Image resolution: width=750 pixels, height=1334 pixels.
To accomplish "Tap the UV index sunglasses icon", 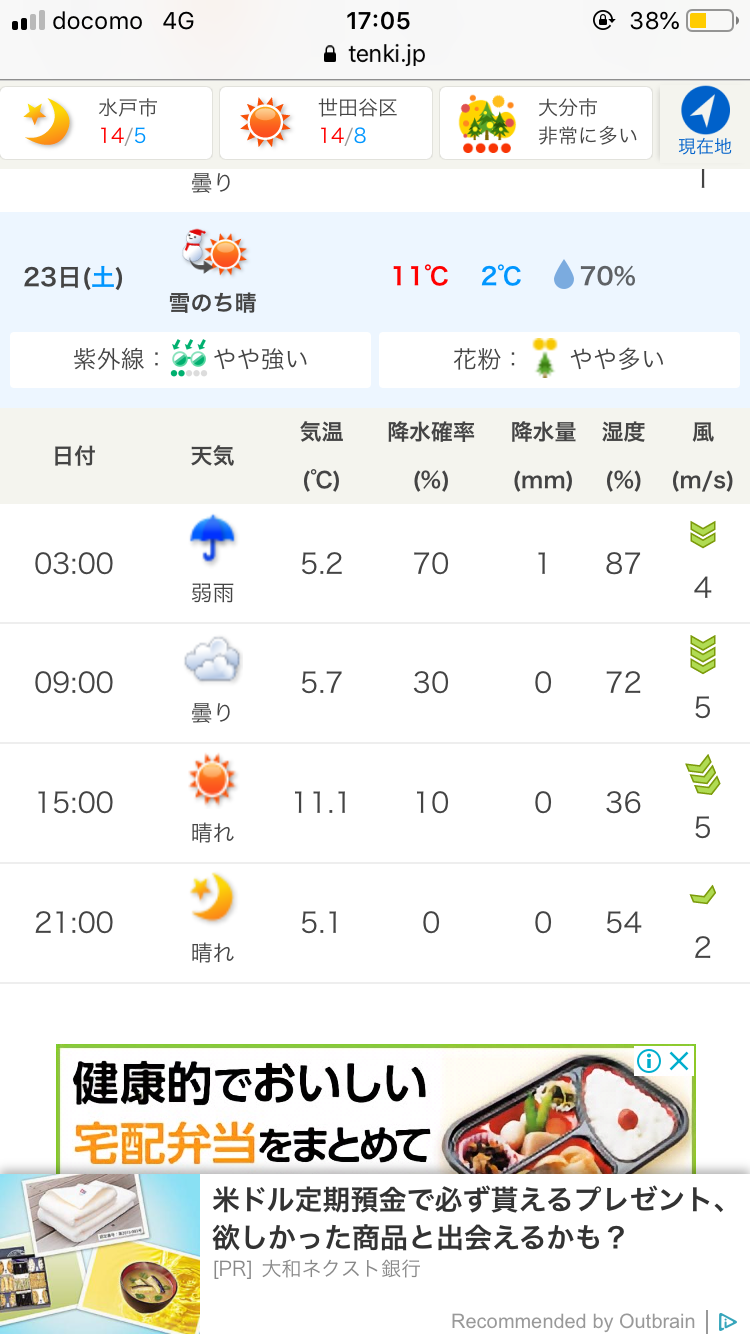I will pos(189,359).
